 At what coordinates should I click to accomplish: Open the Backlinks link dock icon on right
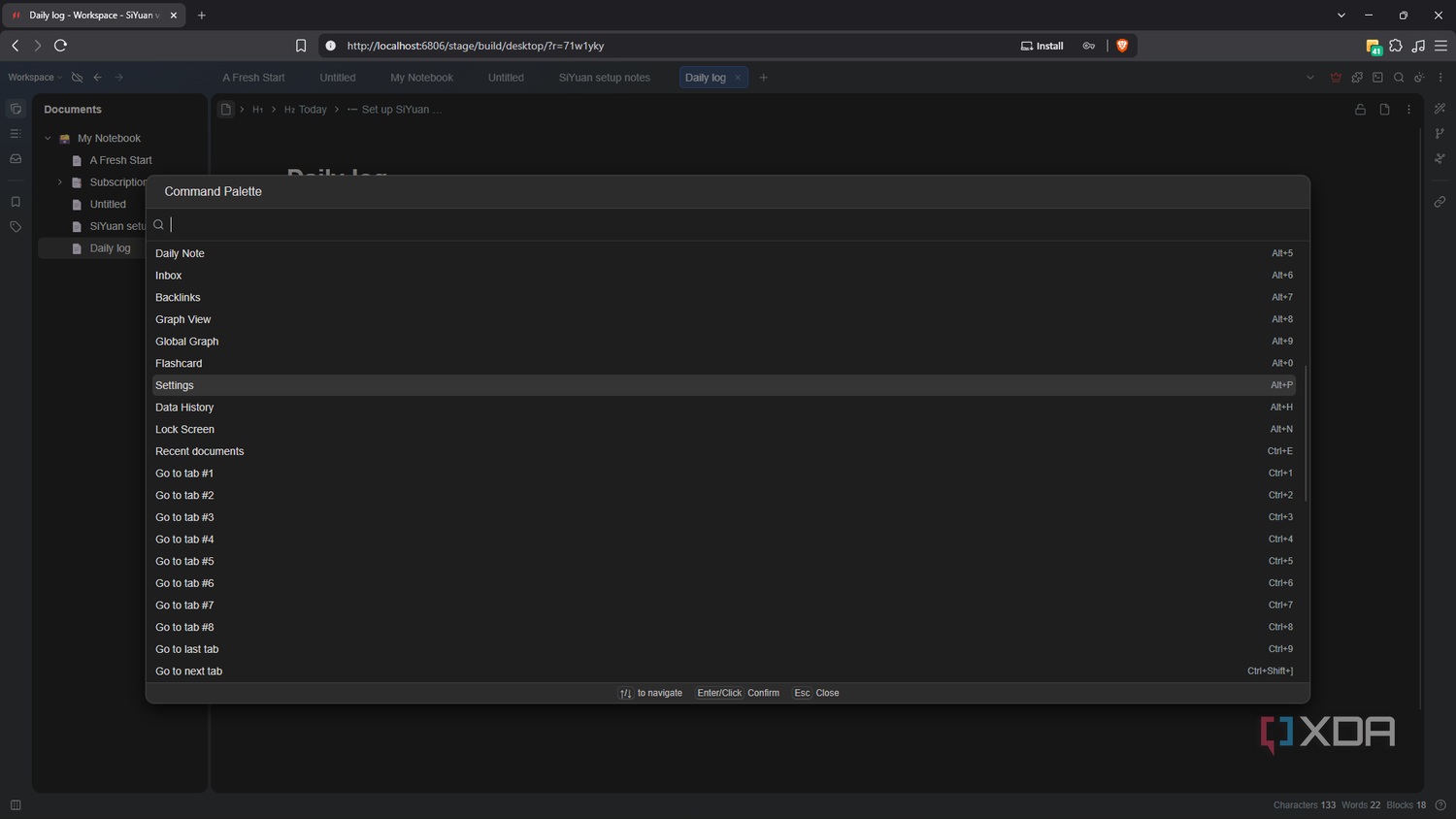click(1439, 202)
